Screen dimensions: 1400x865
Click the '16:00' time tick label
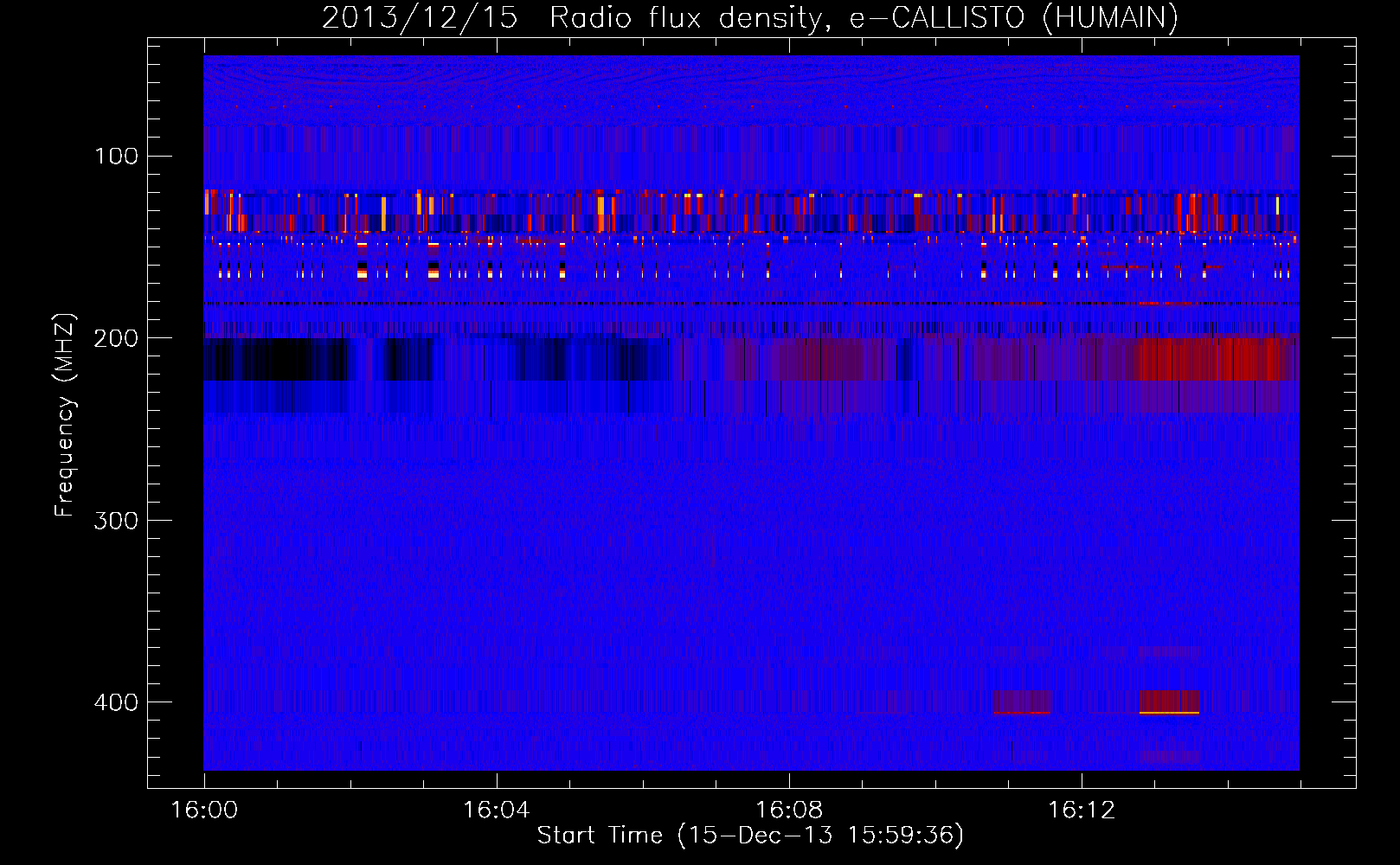click(204, 811)
